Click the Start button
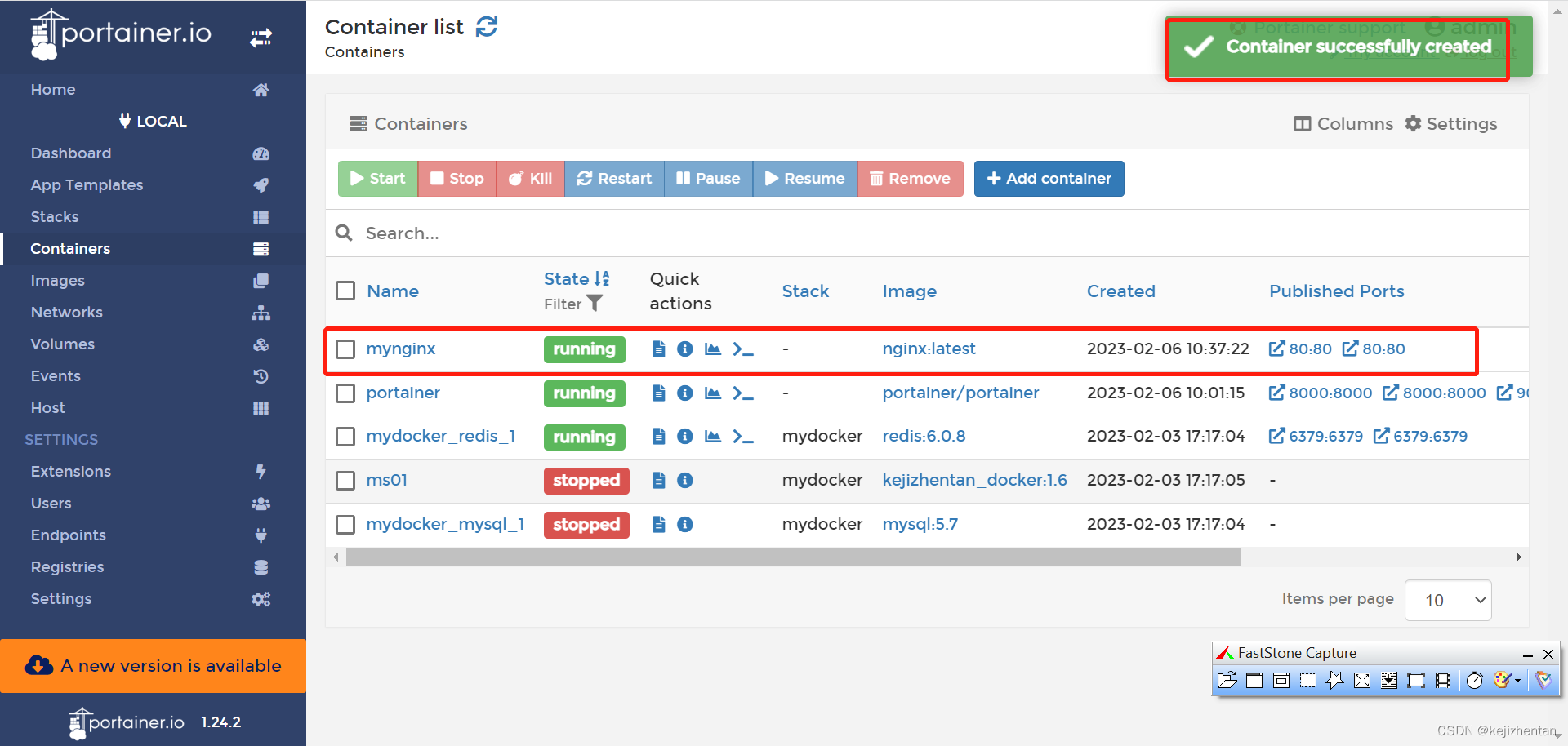Screen dimensions: 1568x746 (377, 179)
